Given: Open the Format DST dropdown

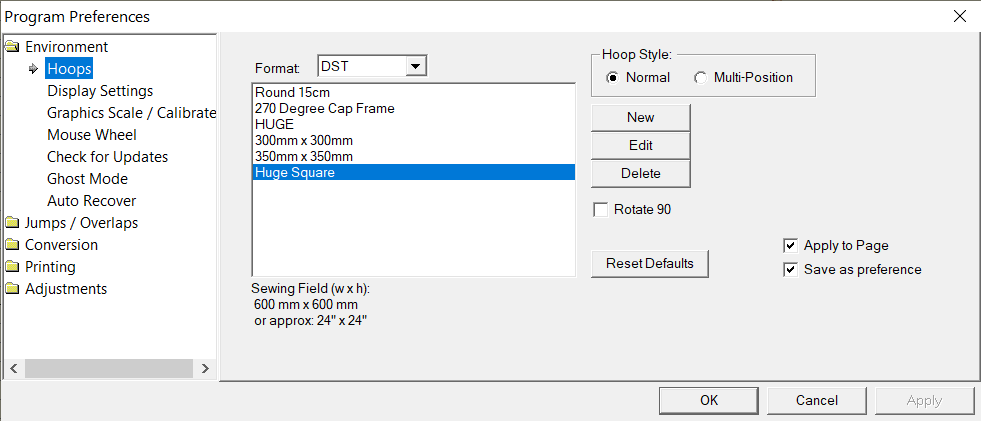Looking at the screenshot, I should click(x=417, y=67).
